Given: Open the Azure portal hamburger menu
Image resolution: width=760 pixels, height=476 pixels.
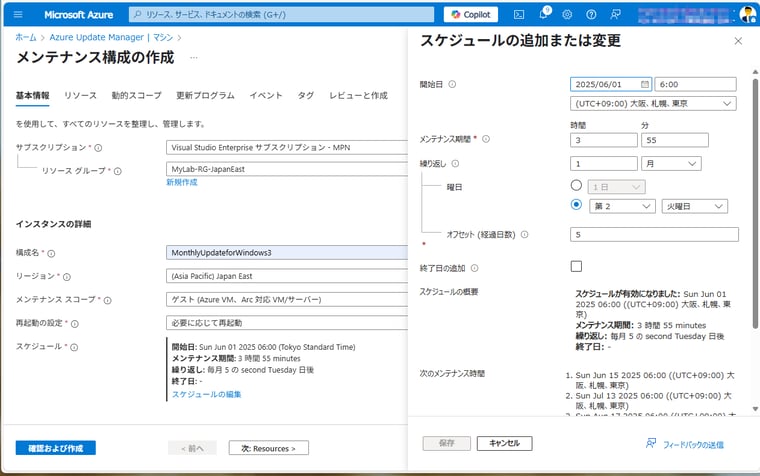Looking at the screenshot, I should (18, 15).
